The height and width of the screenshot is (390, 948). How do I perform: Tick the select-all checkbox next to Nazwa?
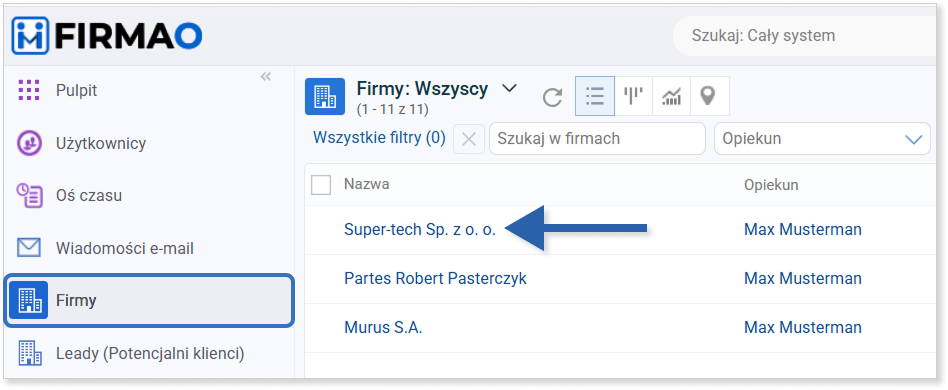point(321,184)
